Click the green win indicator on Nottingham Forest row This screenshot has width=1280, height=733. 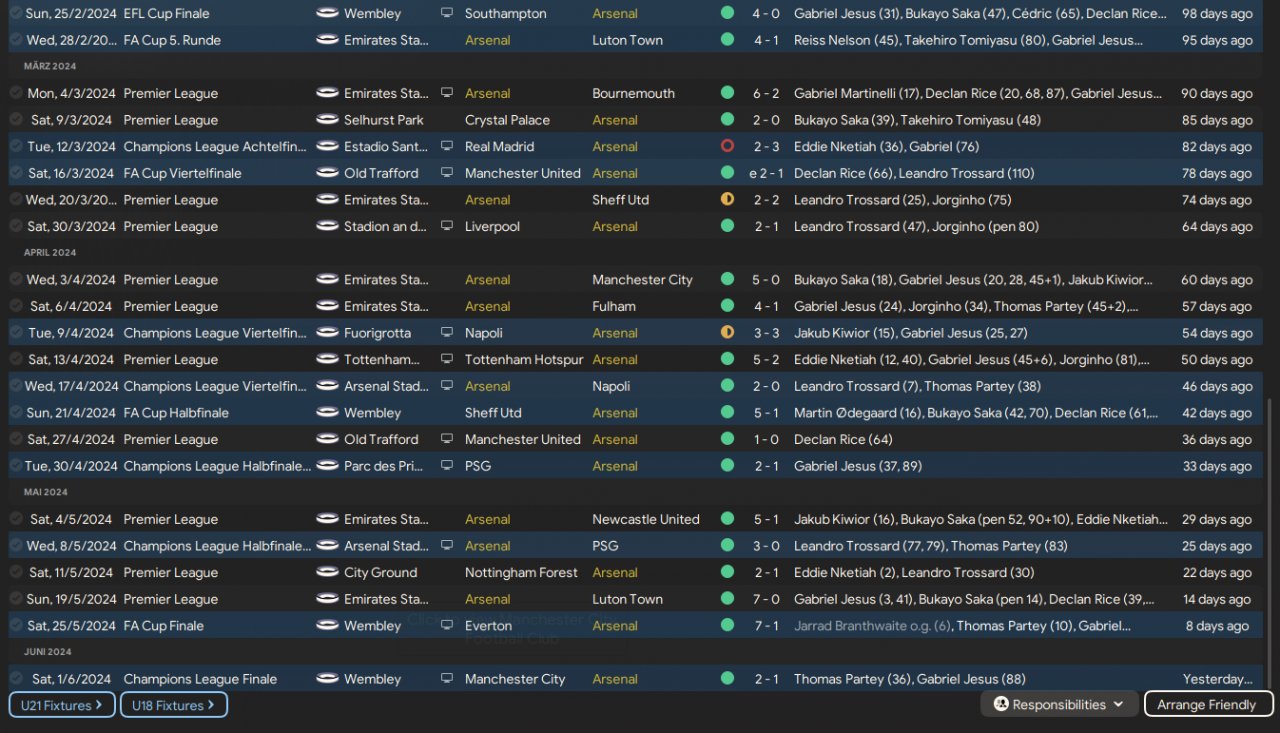[x=727, y=573]
